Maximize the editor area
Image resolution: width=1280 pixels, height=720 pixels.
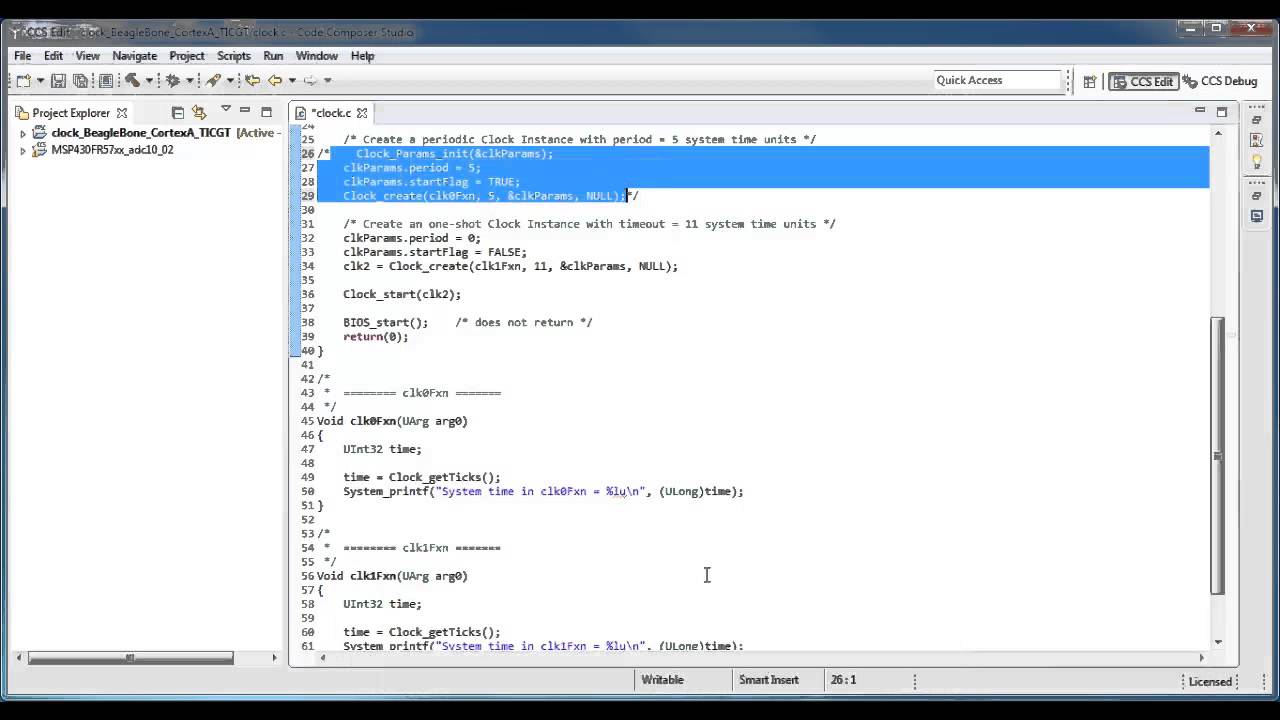(x=1221, y=111)
